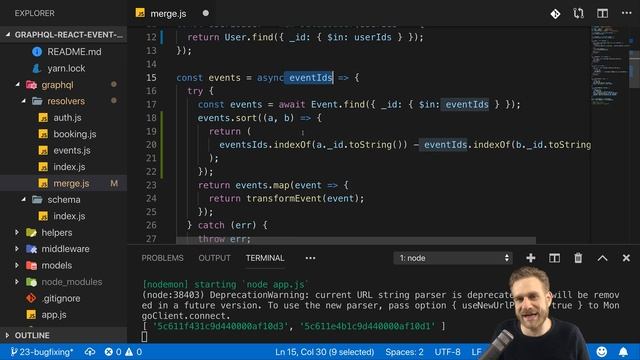The width and height of the screenshot is (640, 360).
Task: Open README.md file
Action: click(74, 52)
